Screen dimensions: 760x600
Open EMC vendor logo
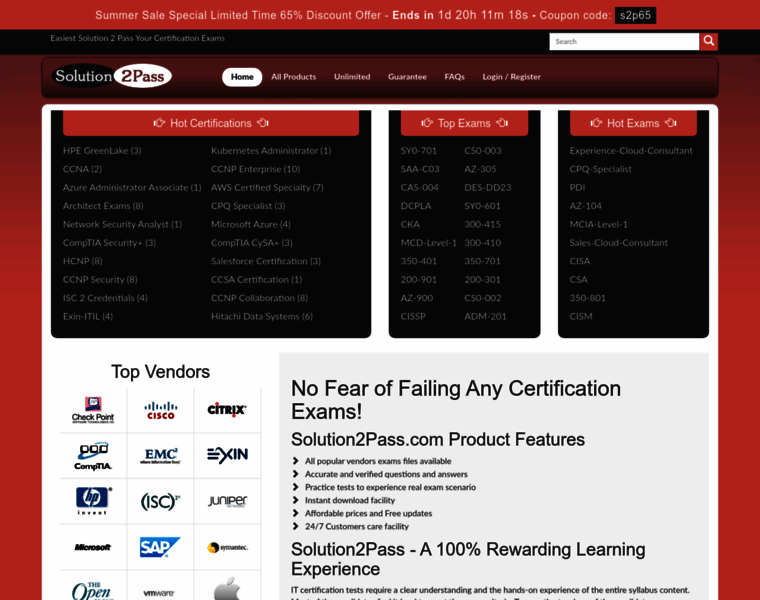pyautogui.click(x=160, y=456)
